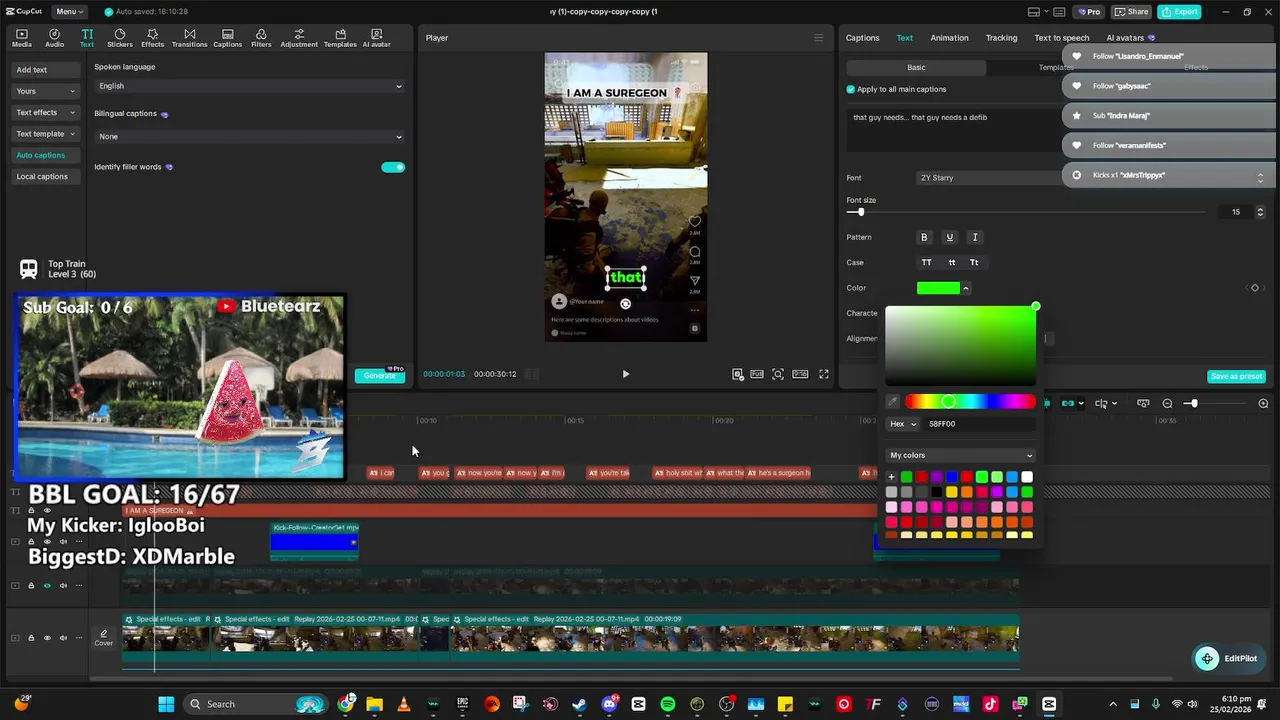Mute the main video track audio
Viewport: 1280px width, 720px height.
(x=63, y=637)
